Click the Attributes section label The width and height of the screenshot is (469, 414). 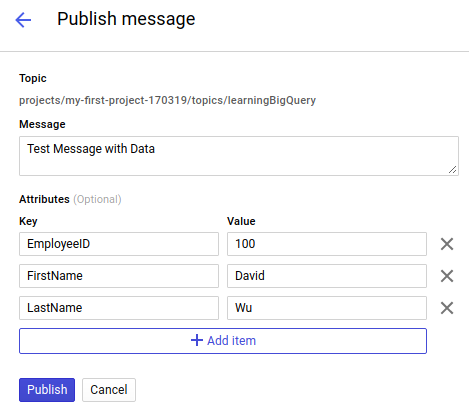click(44, 199)
